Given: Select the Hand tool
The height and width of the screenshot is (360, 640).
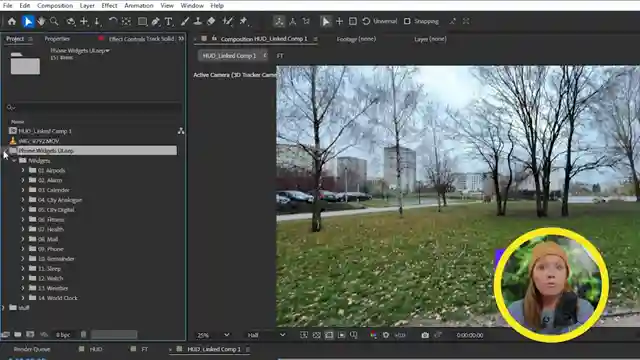Looking at the screenshot, I should point(41,21).
